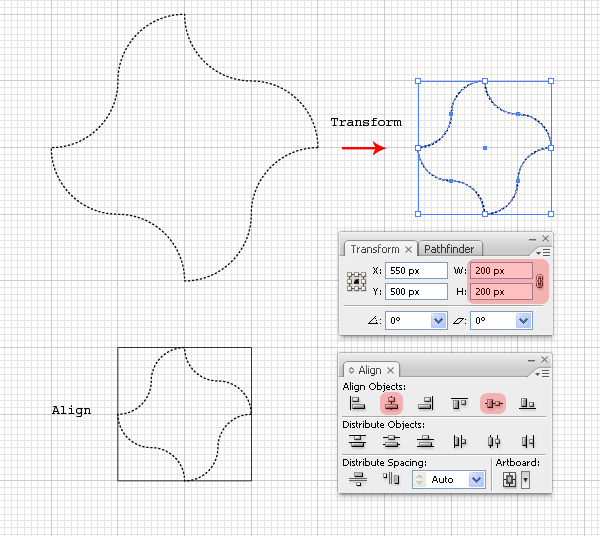The width and height of the screenshot is (600, 536).
Task: Open the rotate angle dropdown
Action: (438, 321)
